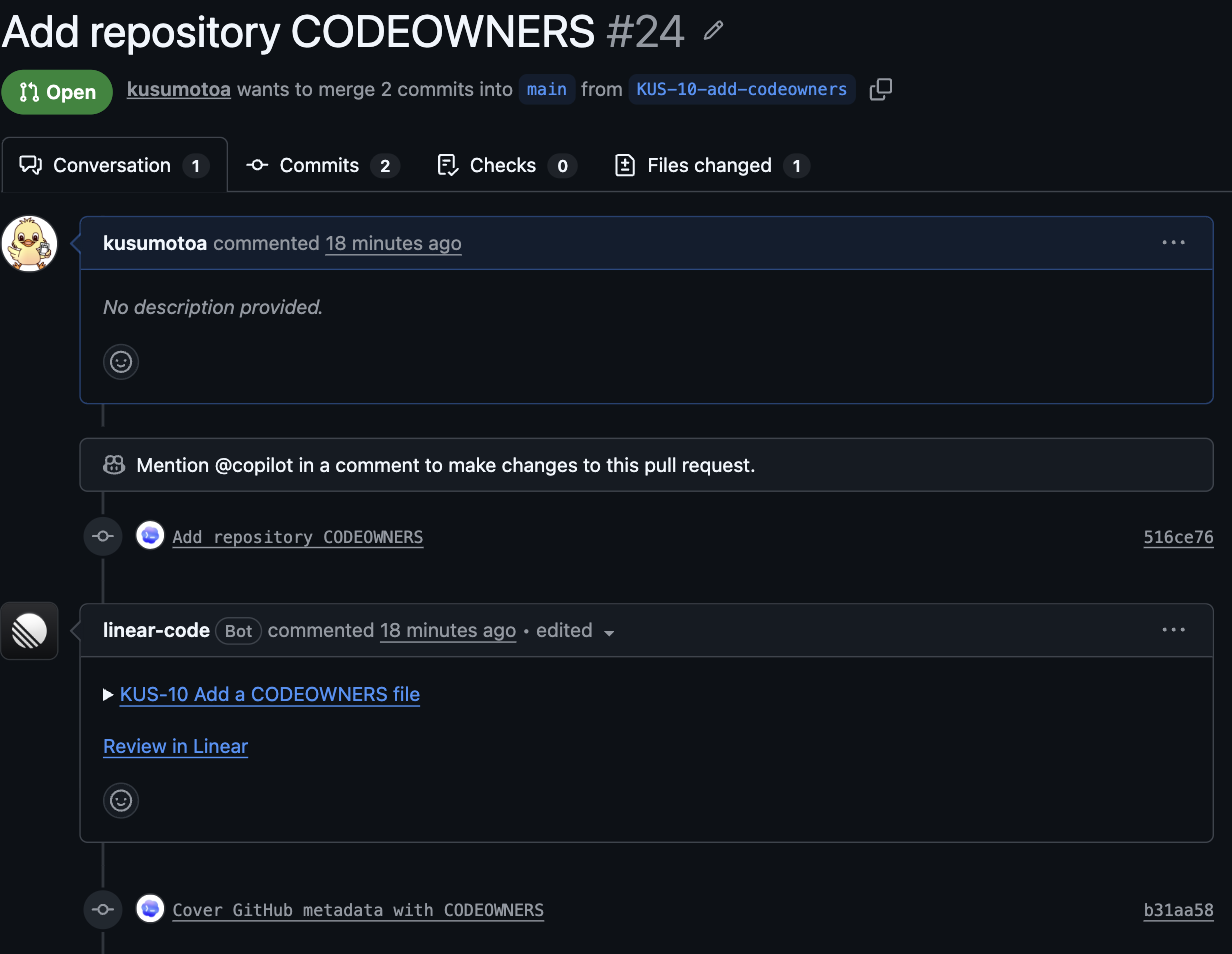Screen dimensions: 1232x954
Task: Click the main base branch label
Action: pyautogui.click(x=547, y=89)
